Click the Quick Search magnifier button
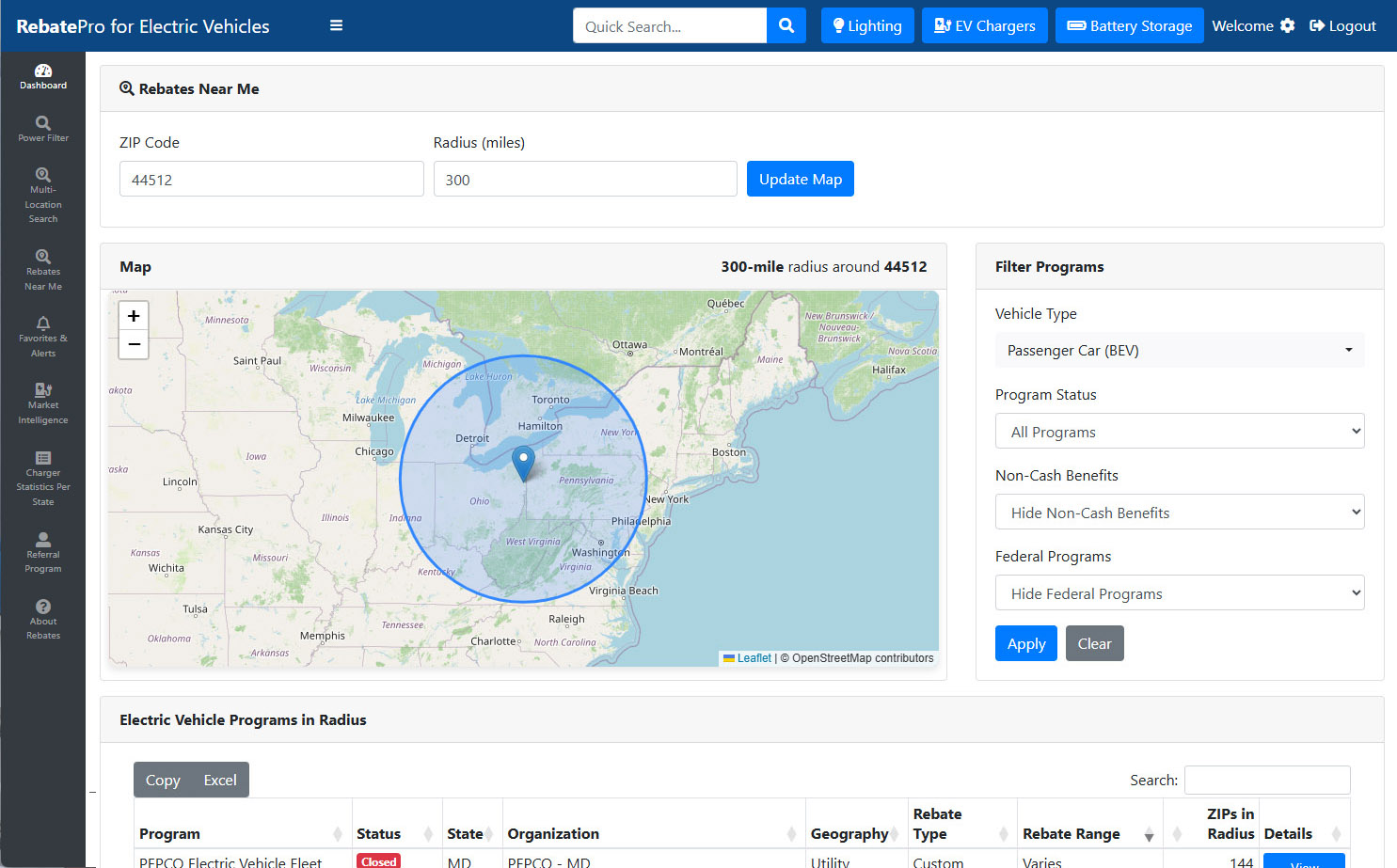This screenshot has width=1397, height=868. (786, 25)
